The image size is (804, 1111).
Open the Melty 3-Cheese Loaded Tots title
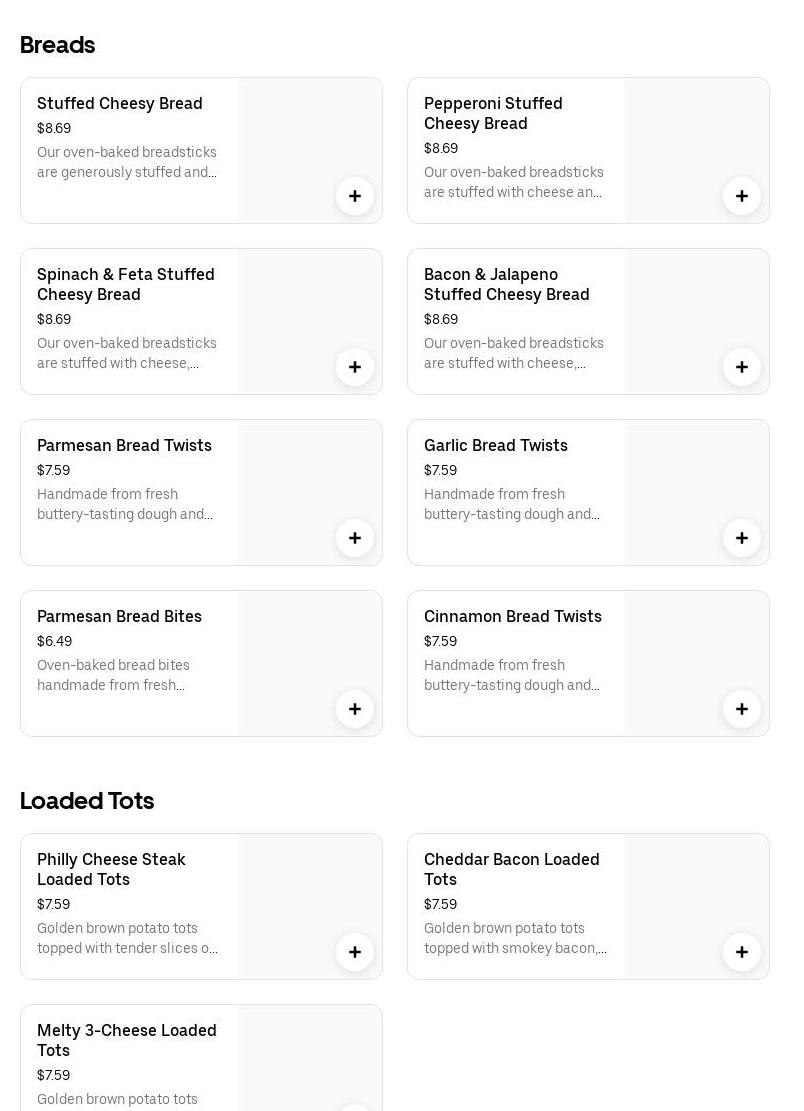[x=127, y=1040]
